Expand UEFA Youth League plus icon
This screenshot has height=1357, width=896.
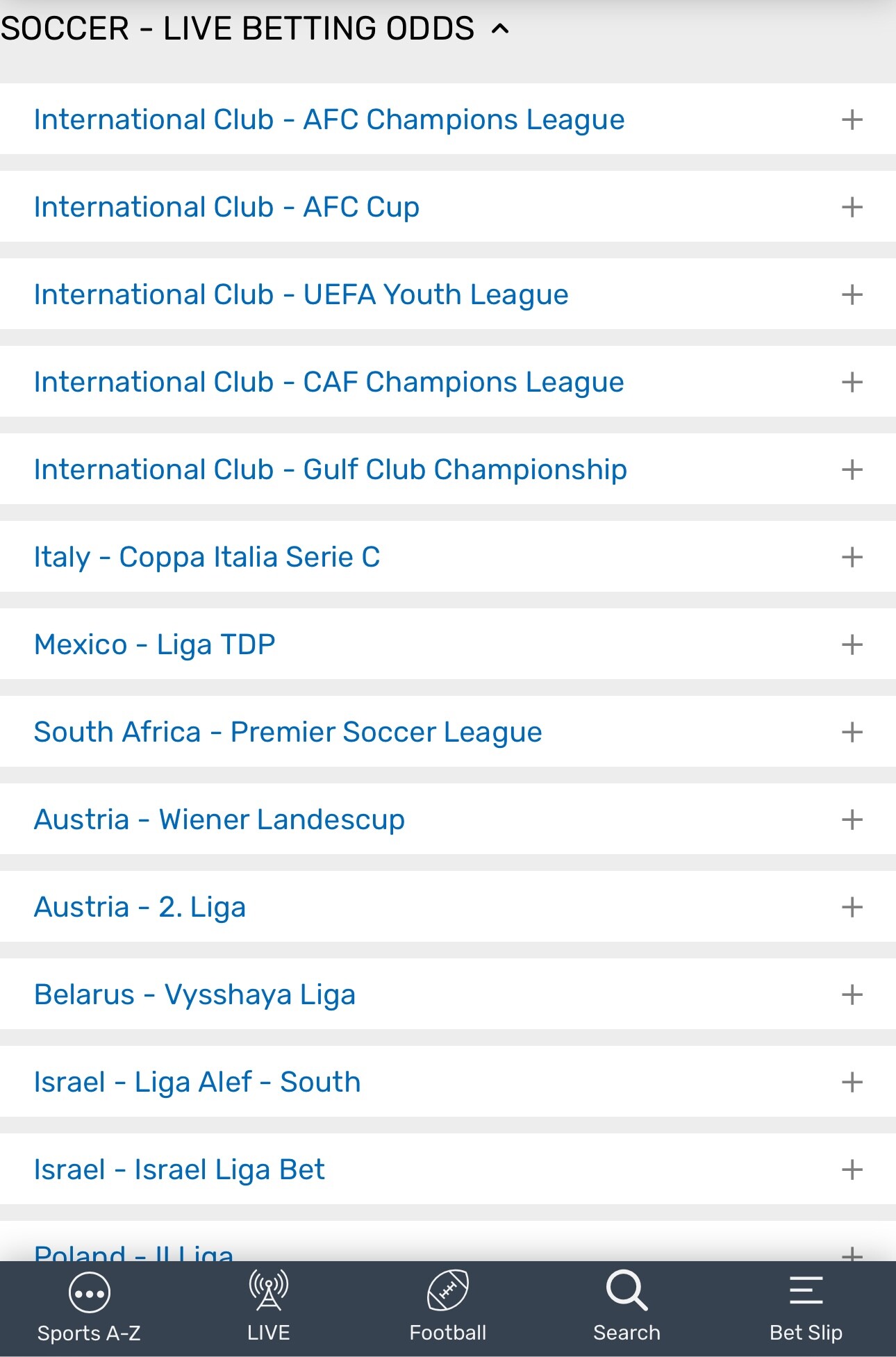[852, 295]
